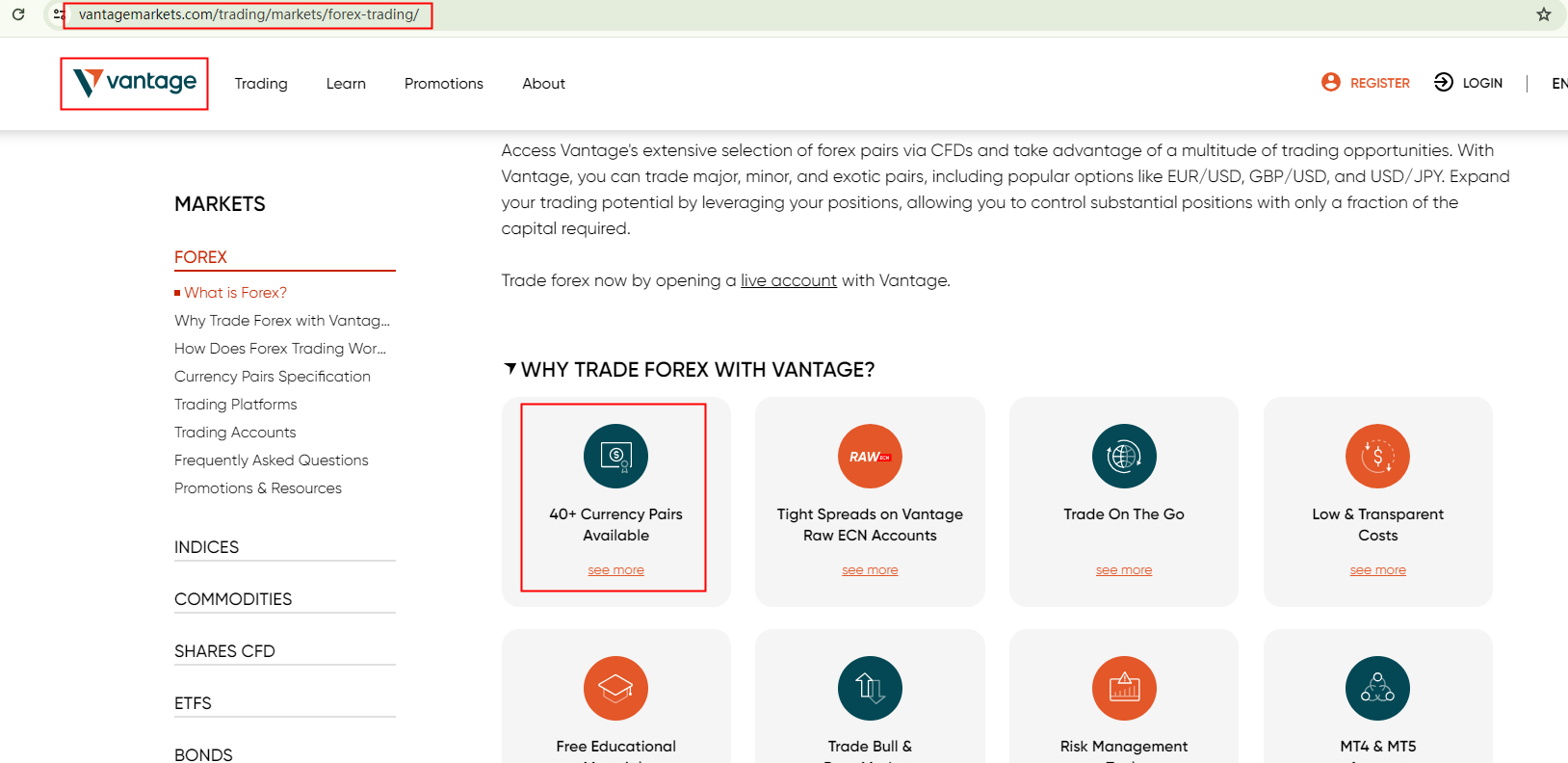
Task: Go to What is Forex? section
Action: point(235,293)
